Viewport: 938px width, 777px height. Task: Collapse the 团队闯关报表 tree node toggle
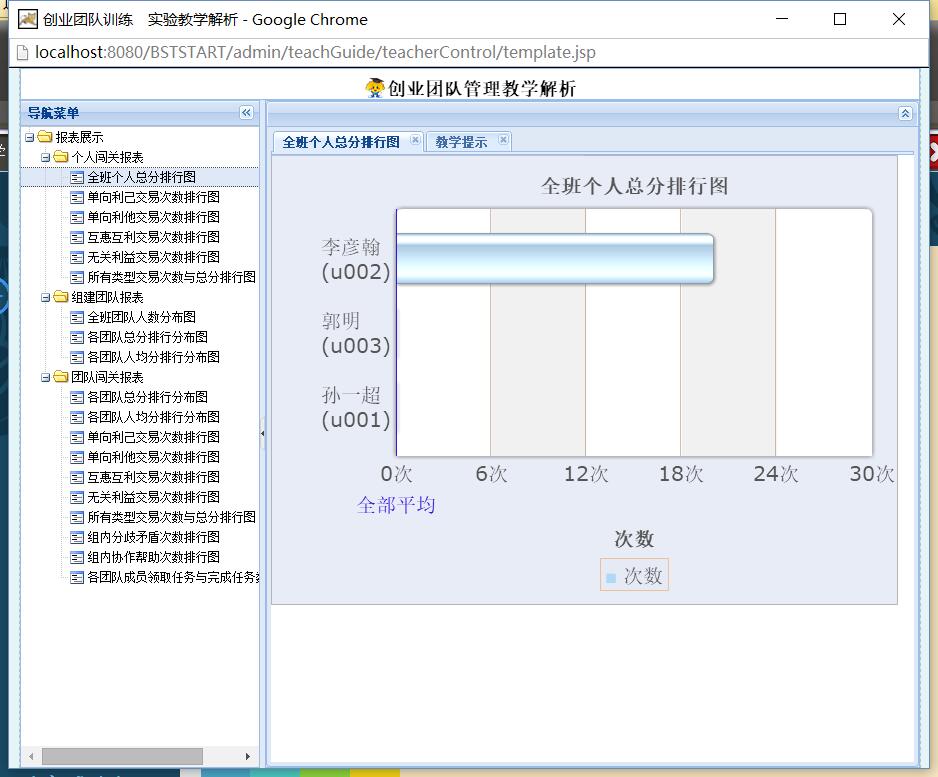tap(45, 377)
